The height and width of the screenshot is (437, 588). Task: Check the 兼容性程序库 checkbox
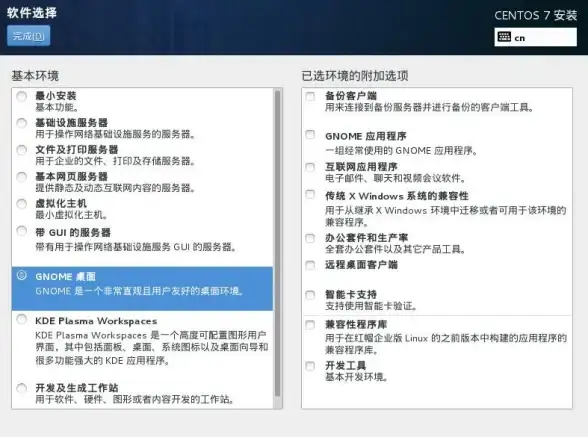310,324
